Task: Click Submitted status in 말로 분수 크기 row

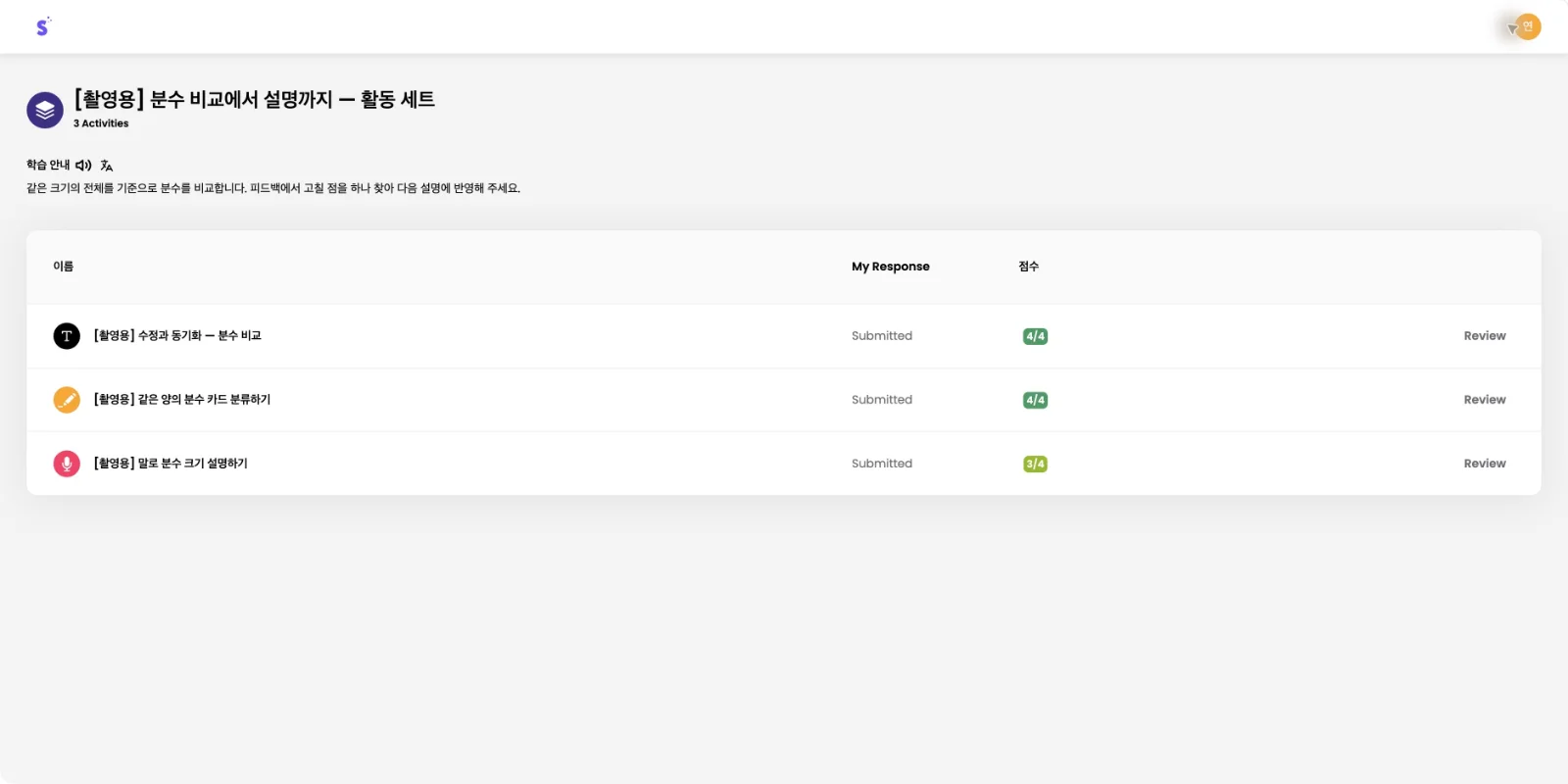Action: [x=882, y=464]
